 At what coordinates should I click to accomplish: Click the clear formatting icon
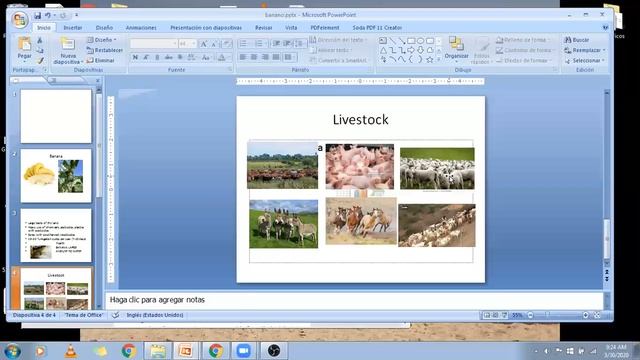coord(227,44)
